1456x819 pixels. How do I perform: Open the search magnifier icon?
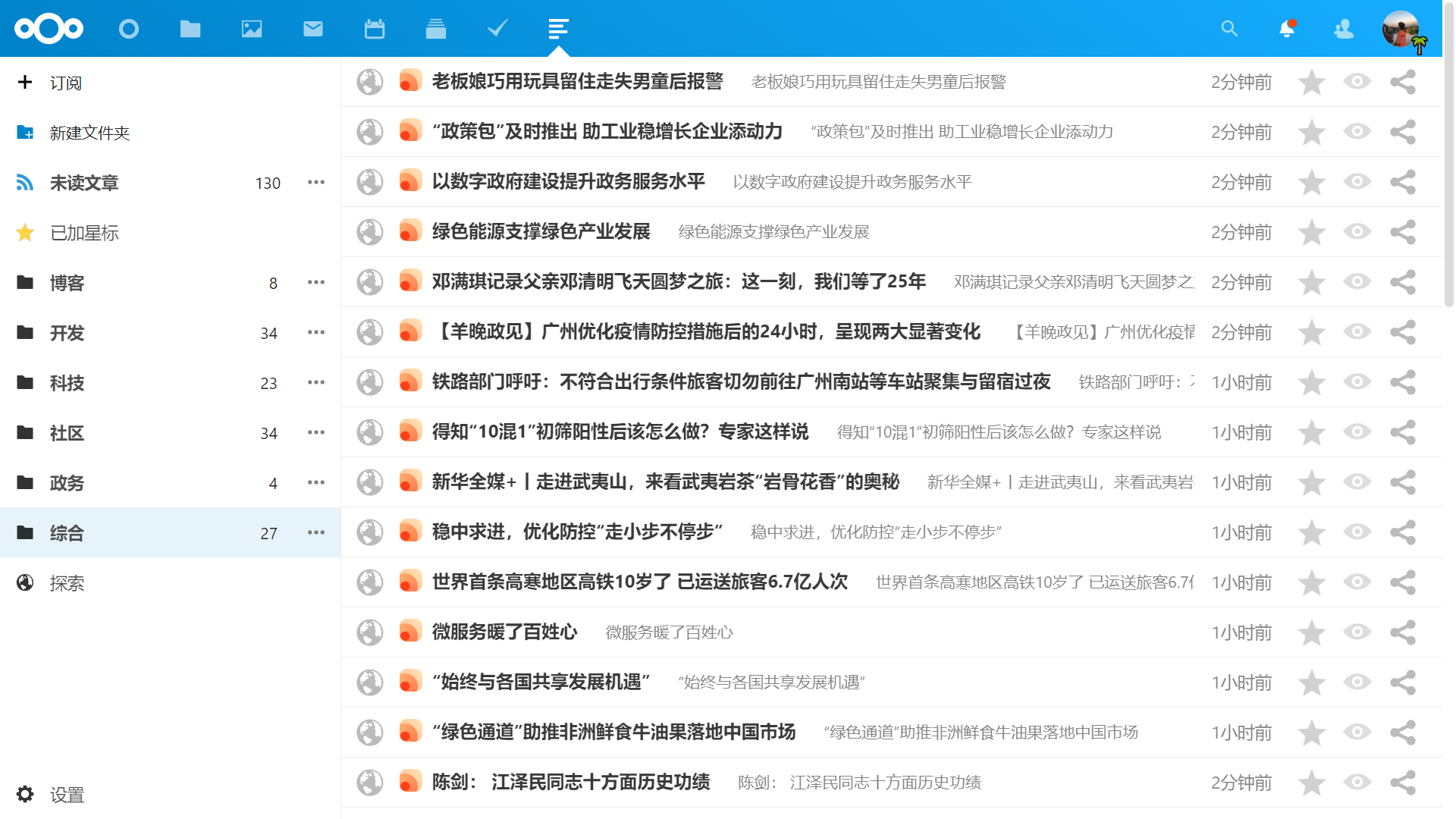[1229, 29]
